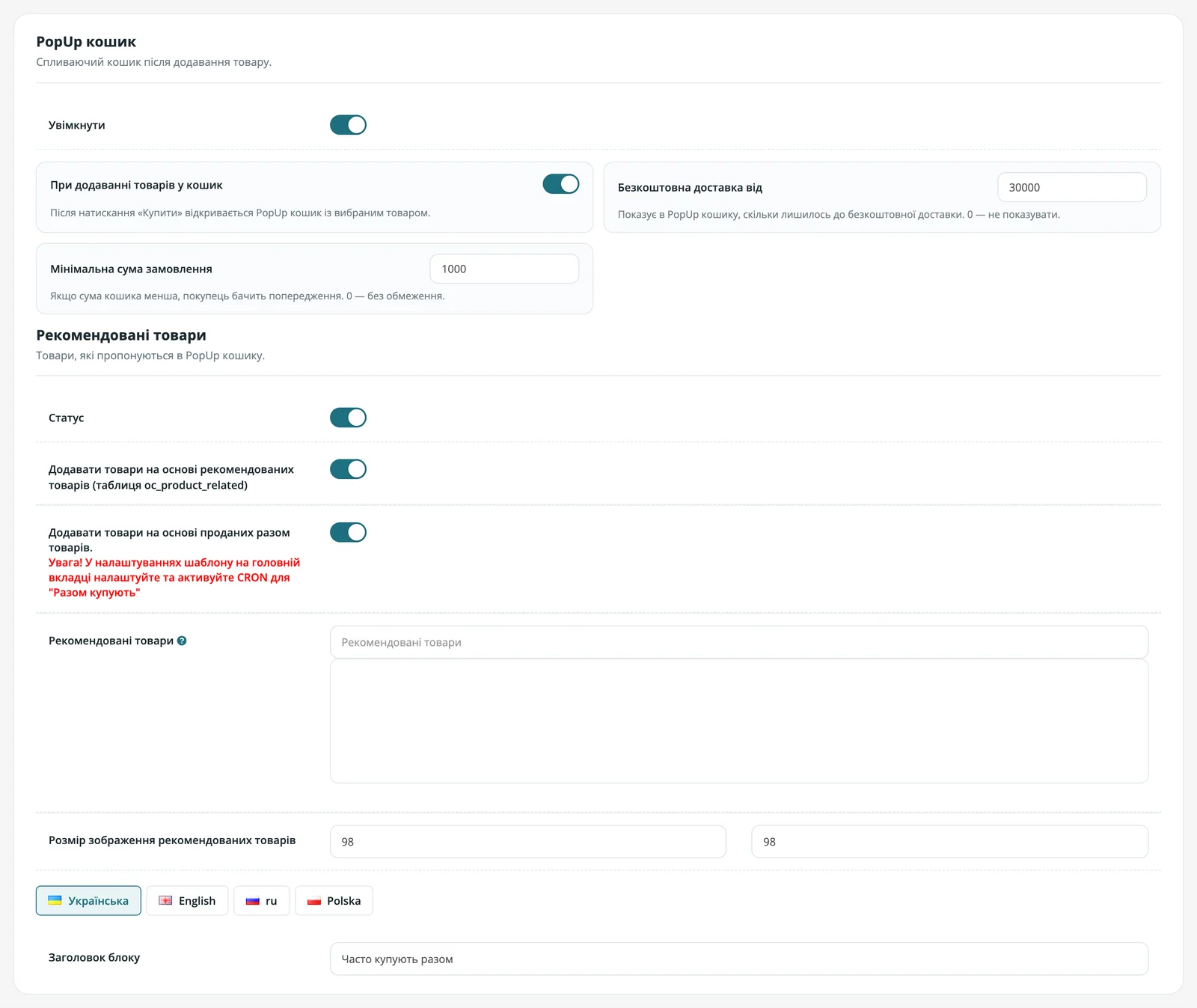Click the Мінімальна сума замовлення label
1197x1008 pixels.
click(131, 269)
